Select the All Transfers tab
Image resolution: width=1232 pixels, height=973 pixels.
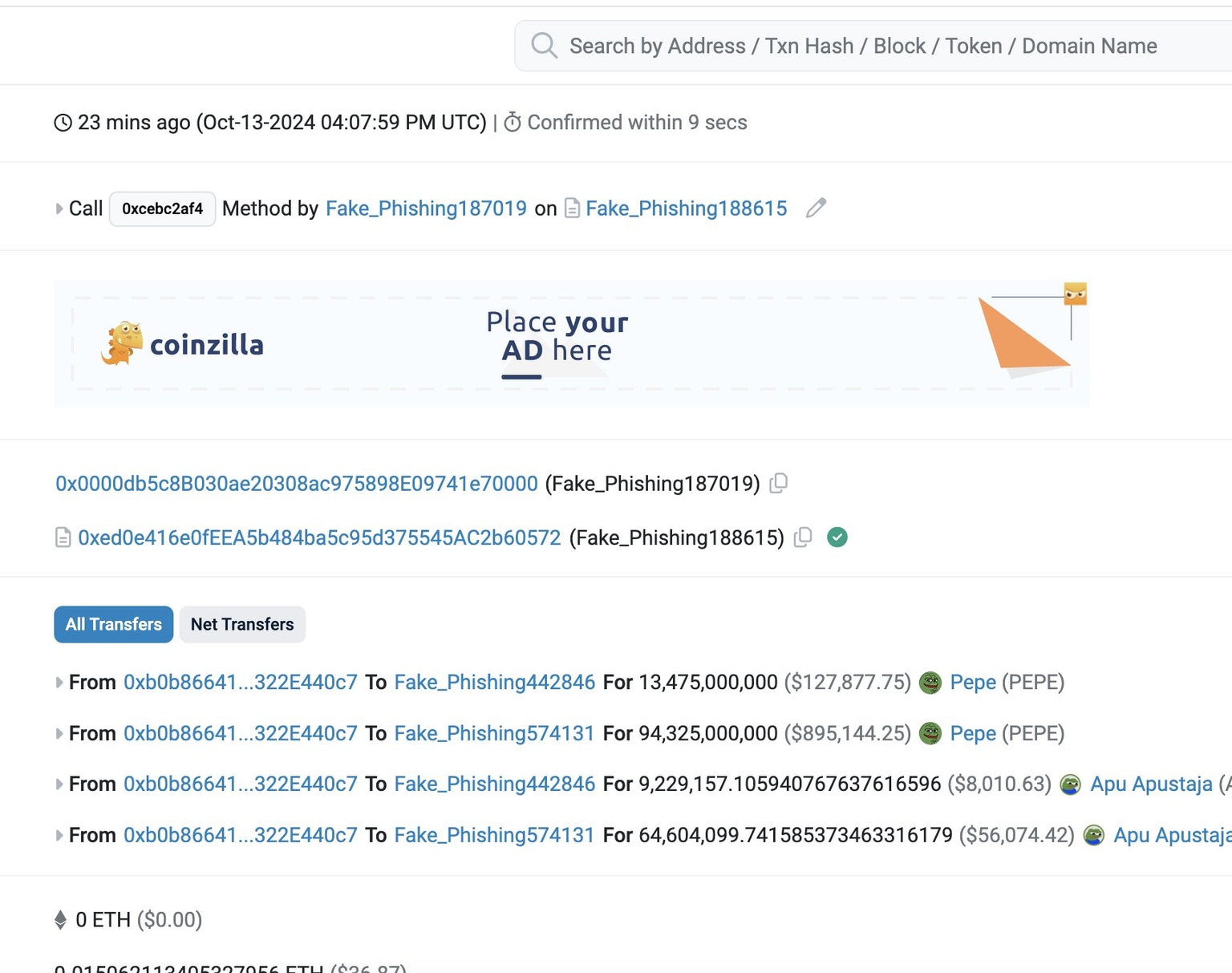pos(113,624)
